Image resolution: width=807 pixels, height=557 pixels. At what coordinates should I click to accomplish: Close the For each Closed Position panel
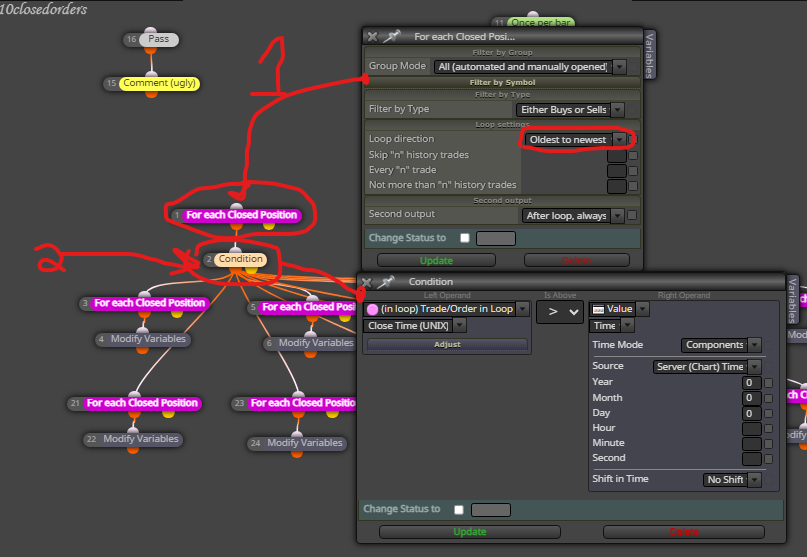click(373, 37)
